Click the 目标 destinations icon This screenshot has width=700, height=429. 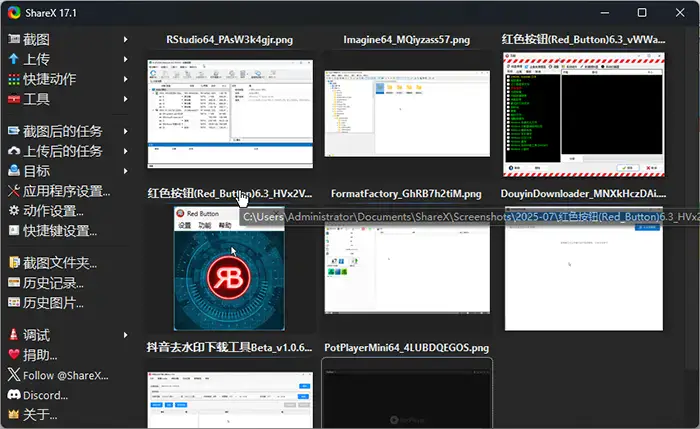(x=14, y=171)
